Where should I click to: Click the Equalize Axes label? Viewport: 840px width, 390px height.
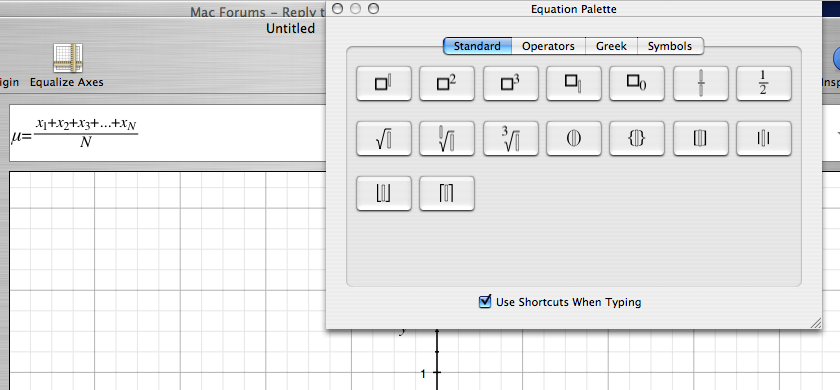pyautogui.click(x=67, y=82)
